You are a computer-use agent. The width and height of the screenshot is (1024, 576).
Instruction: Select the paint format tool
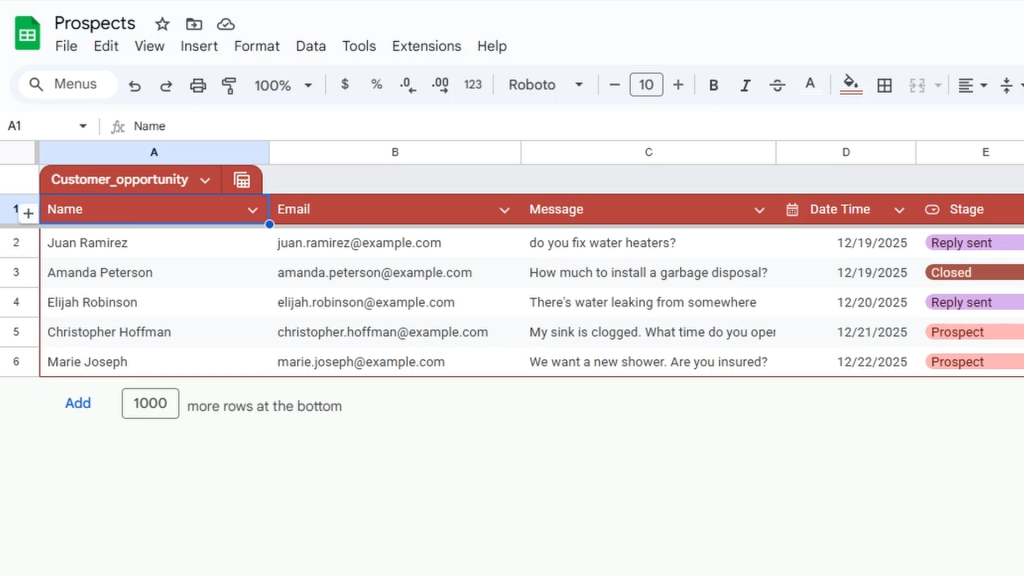click(x=229, y=86)
